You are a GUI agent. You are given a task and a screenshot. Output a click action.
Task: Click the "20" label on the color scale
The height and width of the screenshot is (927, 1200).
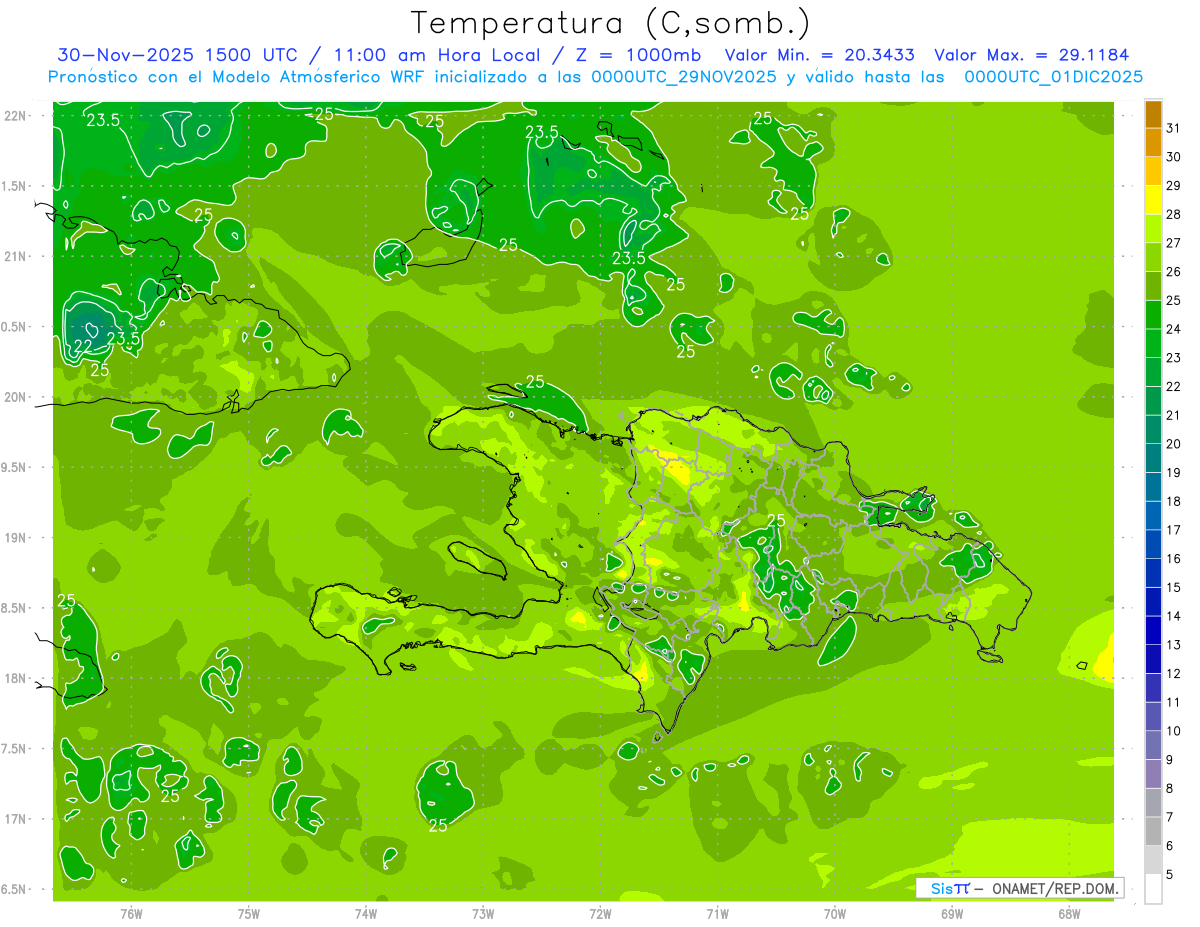[x=1174, y=444]
